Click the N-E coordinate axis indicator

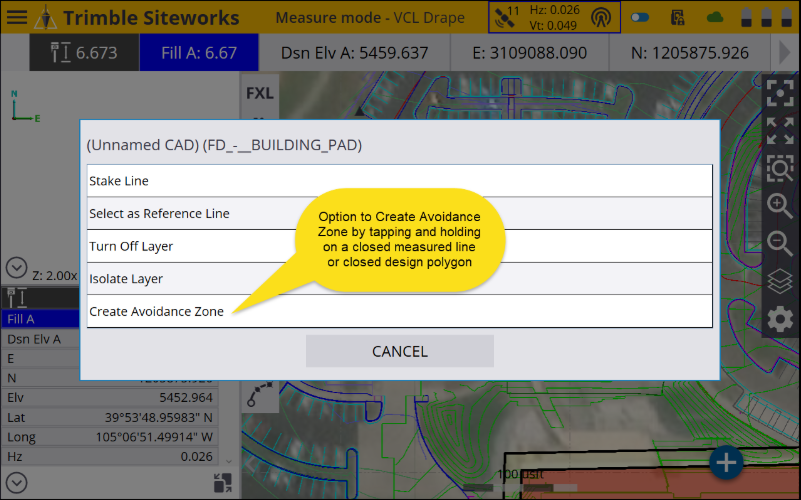[x=25, y=106]
